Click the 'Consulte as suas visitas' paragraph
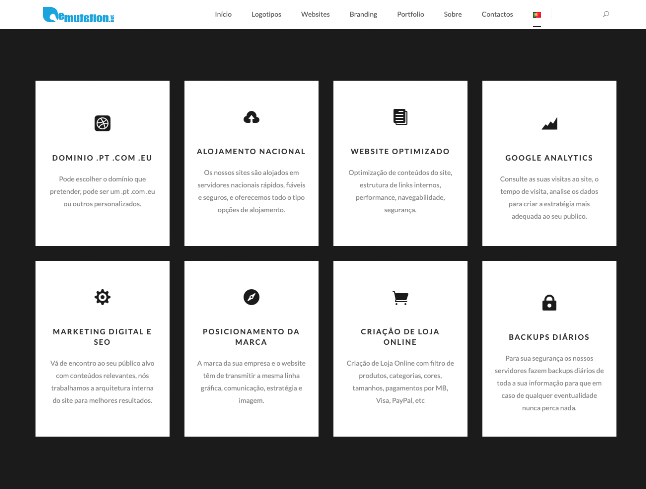Viewport: 646px width, 489px height. pos(549,197)
